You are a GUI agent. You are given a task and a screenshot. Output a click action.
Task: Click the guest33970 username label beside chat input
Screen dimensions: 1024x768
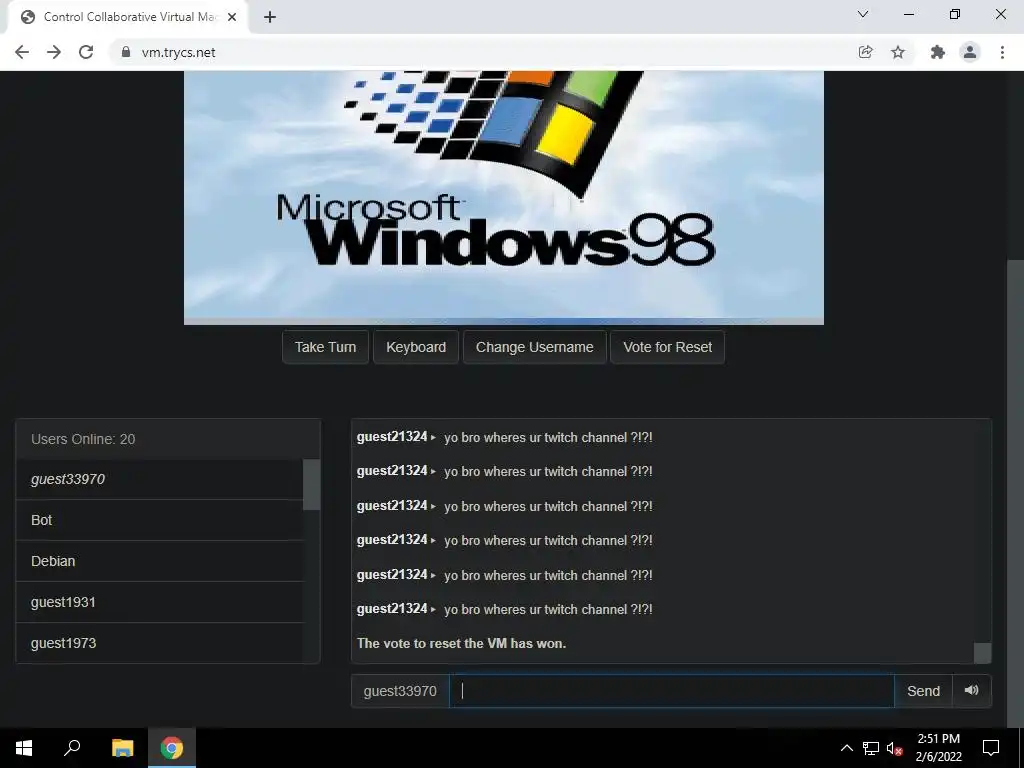pyautogui.click(x=400, y=691)
